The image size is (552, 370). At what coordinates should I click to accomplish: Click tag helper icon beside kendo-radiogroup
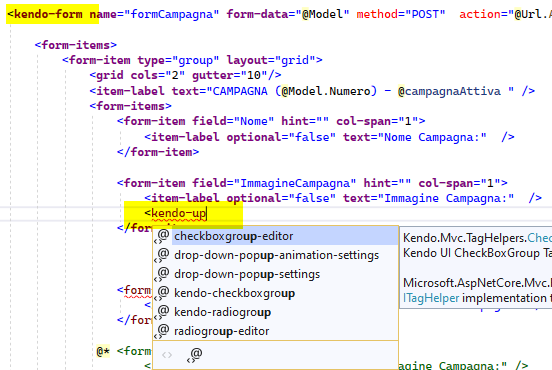162,312
